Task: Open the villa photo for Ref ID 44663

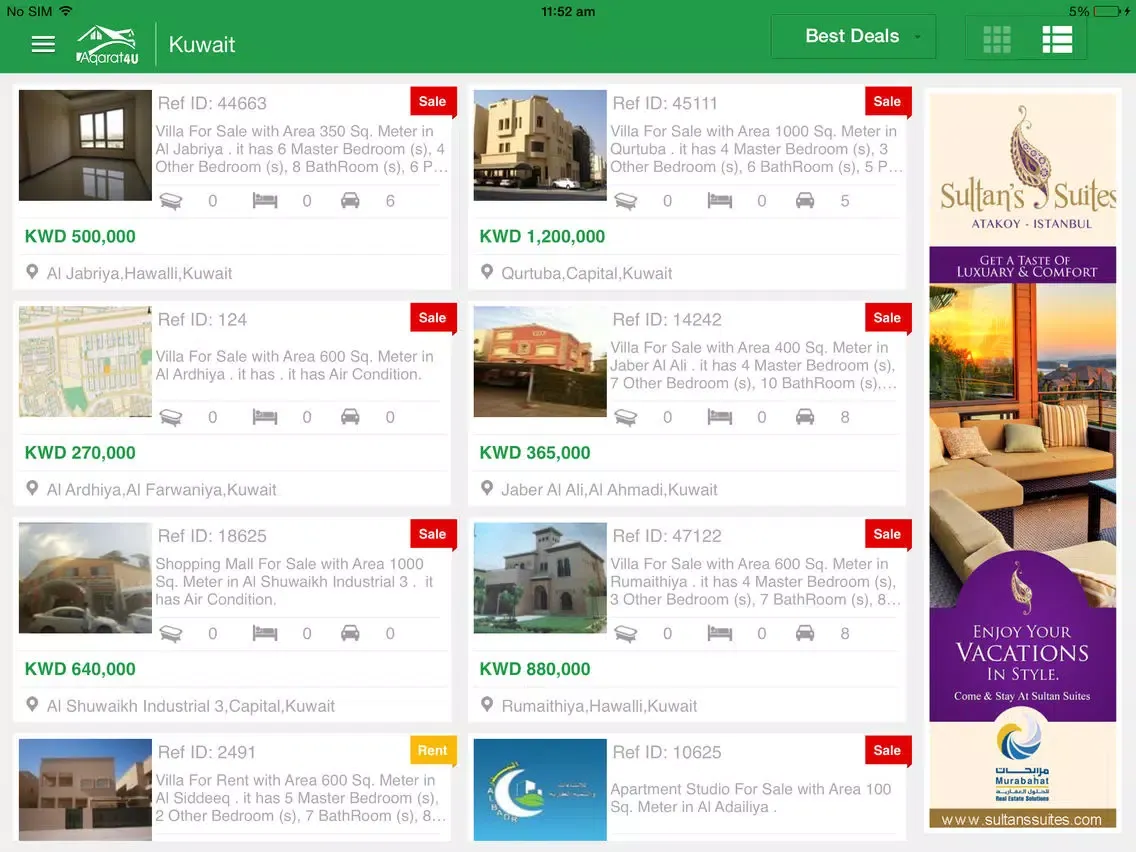Action: pyautogui.click(x=85, y=145)
